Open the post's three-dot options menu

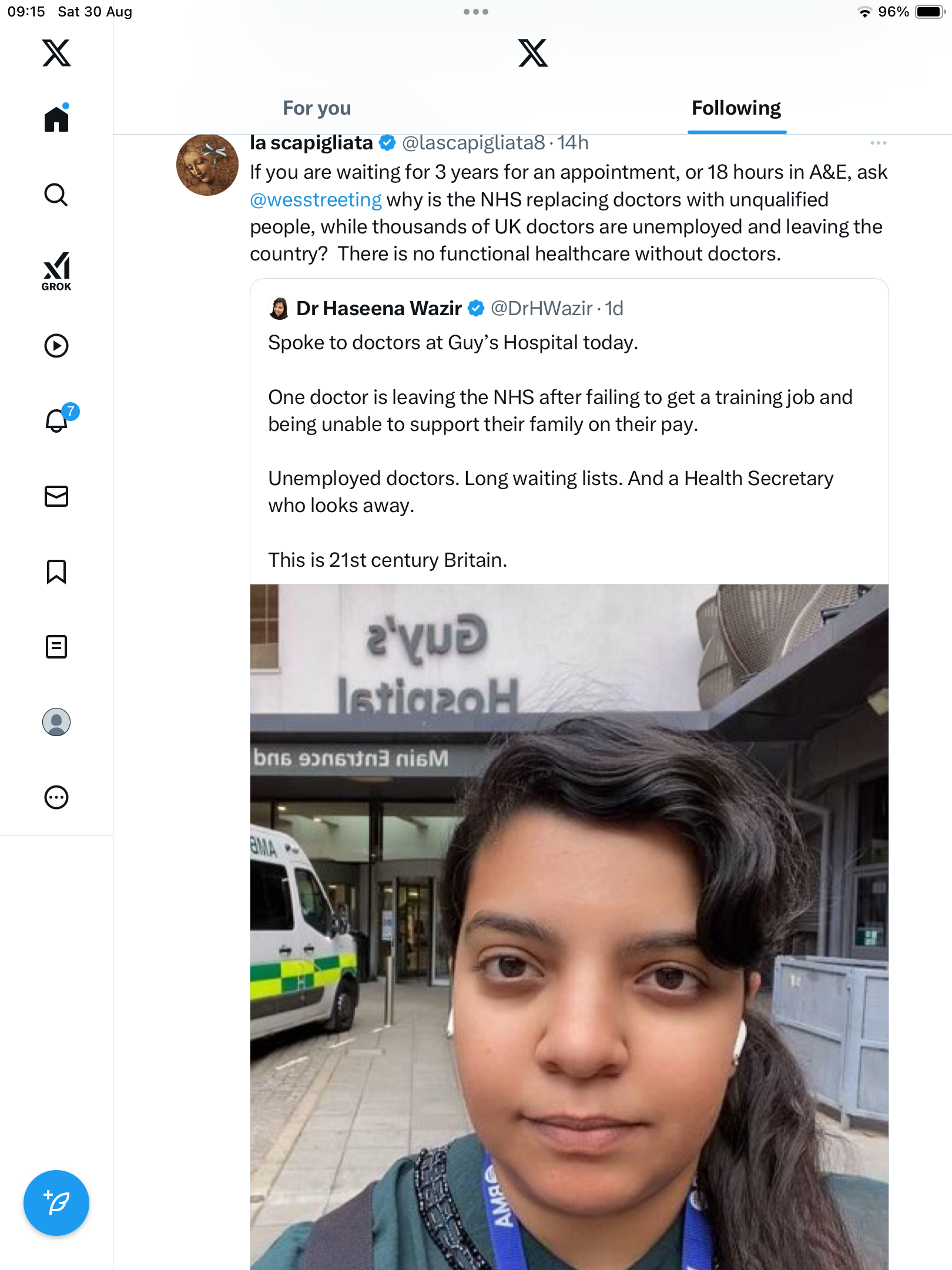878,143
